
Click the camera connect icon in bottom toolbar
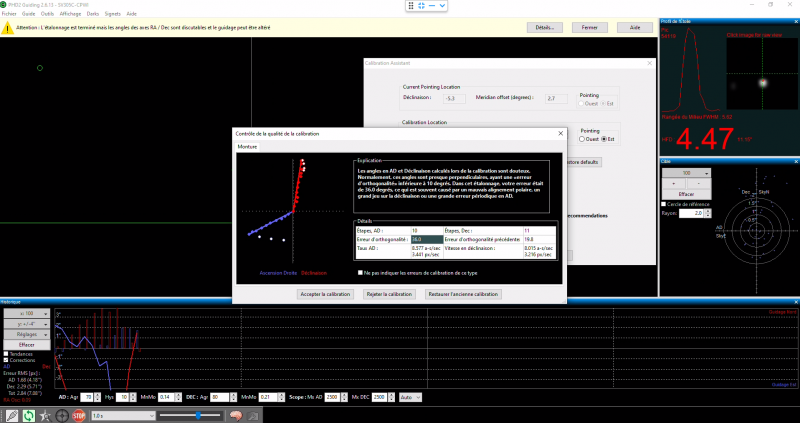[11, 416]
